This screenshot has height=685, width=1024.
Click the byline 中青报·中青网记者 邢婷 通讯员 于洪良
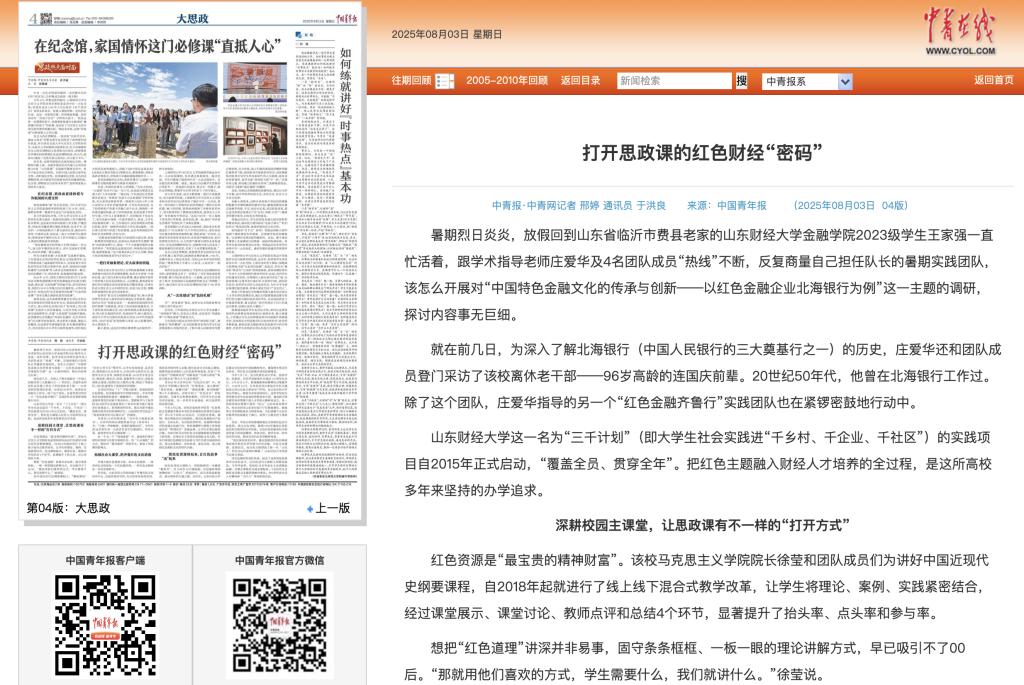(579, 205)
